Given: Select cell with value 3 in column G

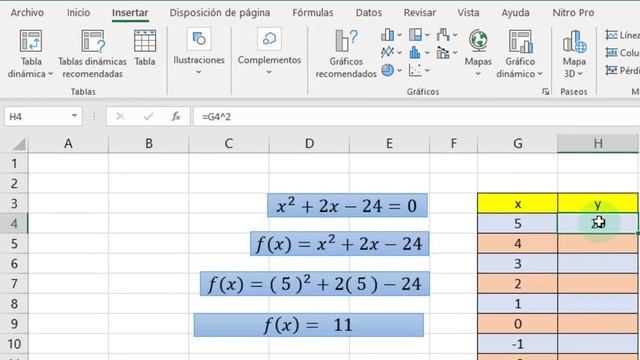Looking at the screenshot, I should pyautogui.click(x=518, y=264).
